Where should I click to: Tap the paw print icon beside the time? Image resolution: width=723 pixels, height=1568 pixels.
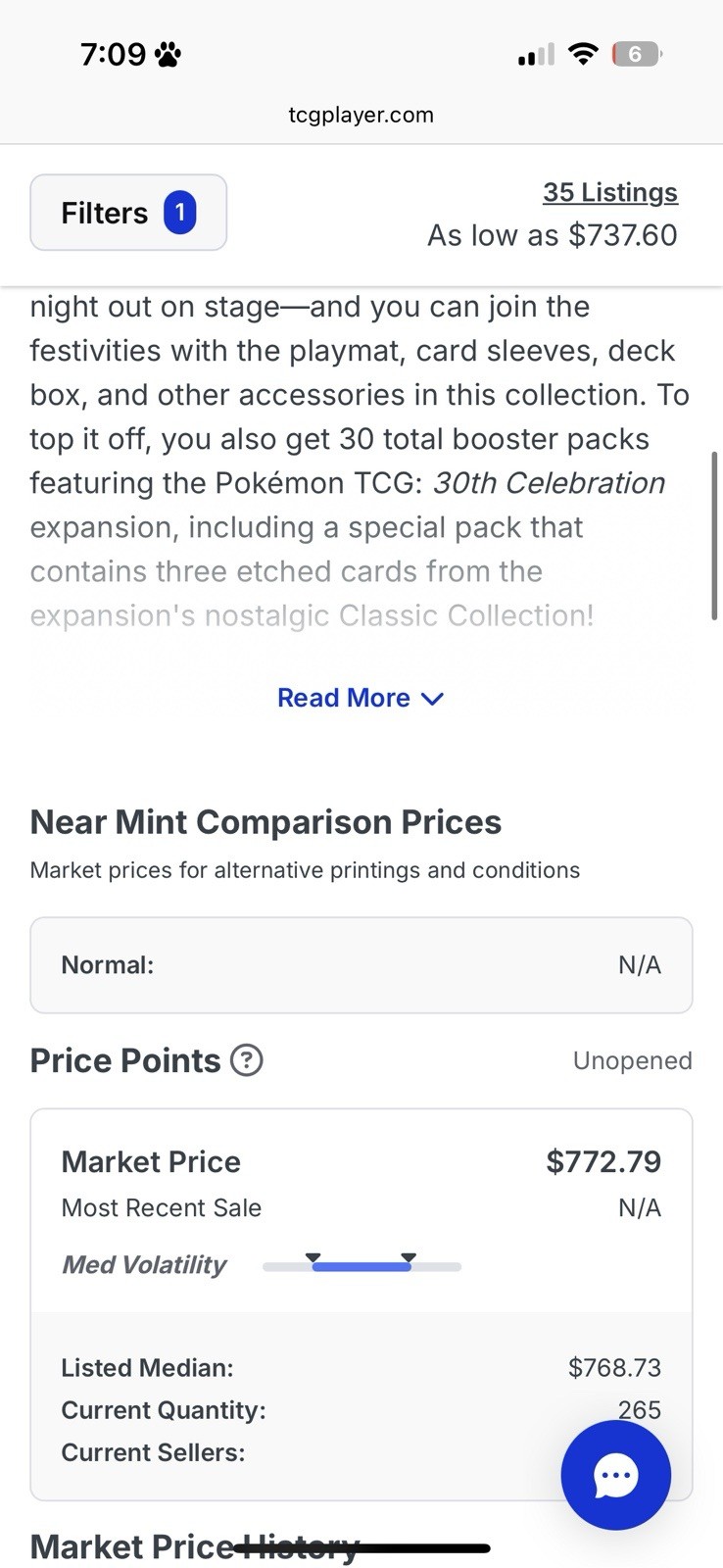[x=168, y=54]
